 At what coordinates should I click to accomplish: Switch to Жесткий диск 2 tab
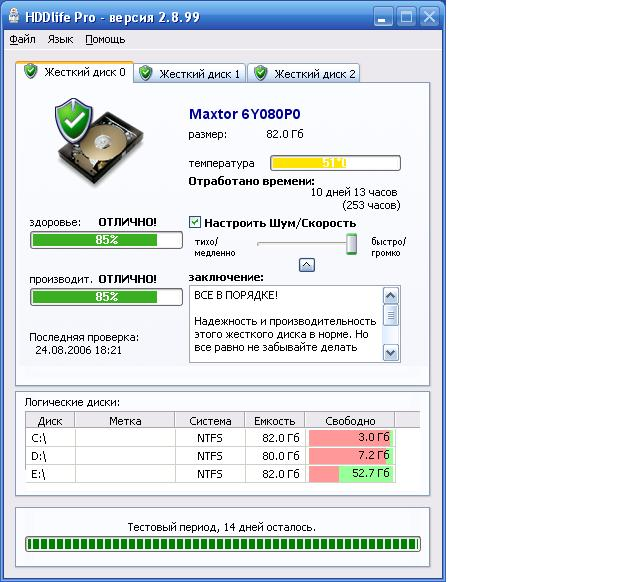point(304,74)
